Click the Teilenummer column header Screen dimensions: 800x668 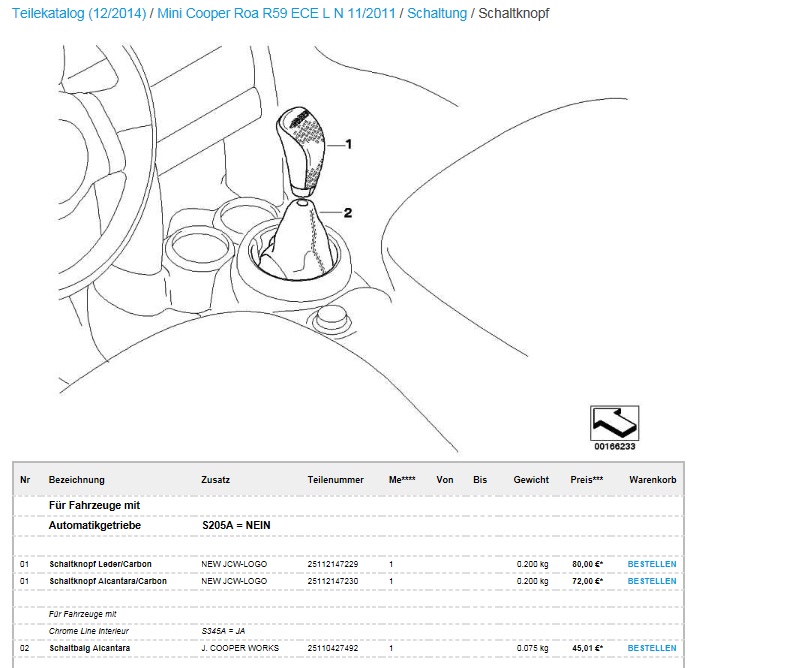pyautogui.click(x=335, y=480)
